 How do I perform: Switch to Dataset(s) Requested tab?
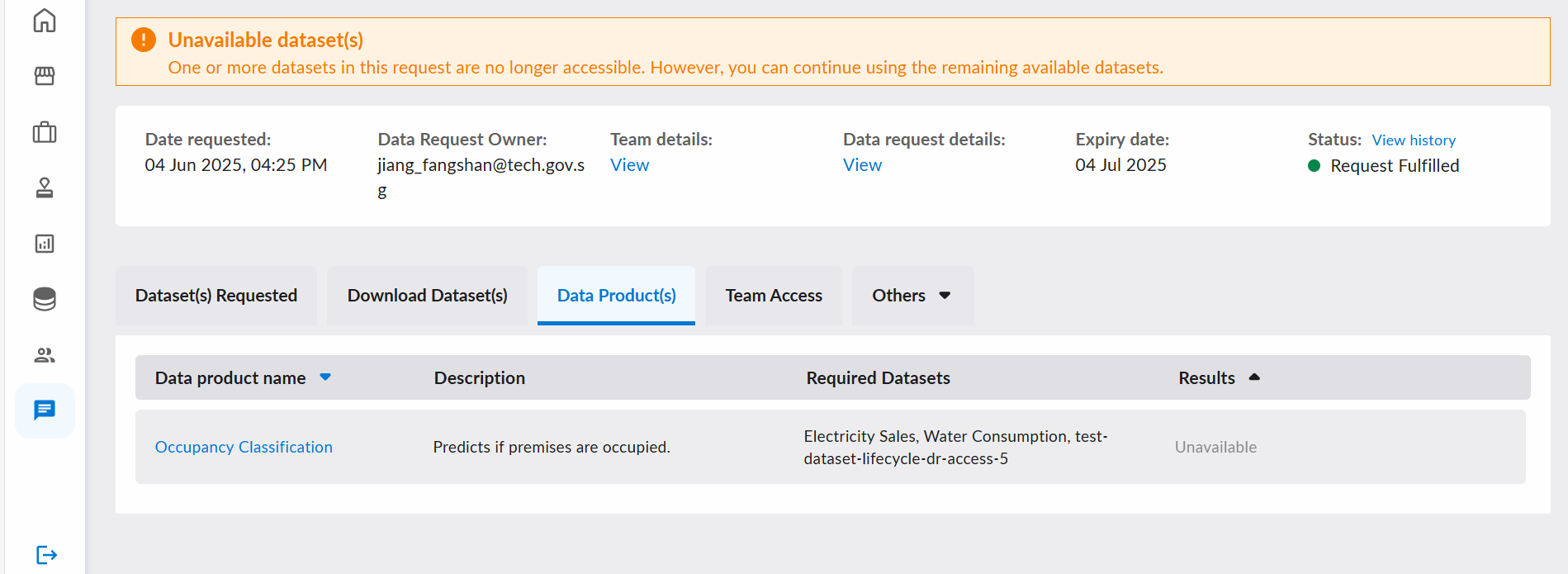(216, 296)
